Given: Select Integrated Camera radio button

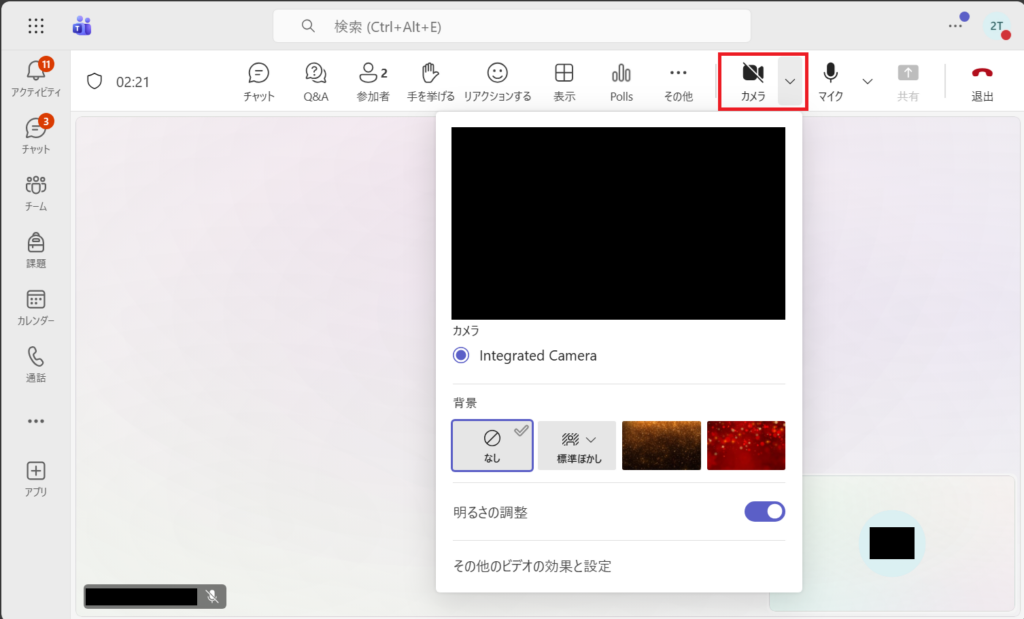Looking at the screenshot, I should [x=461, y=355].
